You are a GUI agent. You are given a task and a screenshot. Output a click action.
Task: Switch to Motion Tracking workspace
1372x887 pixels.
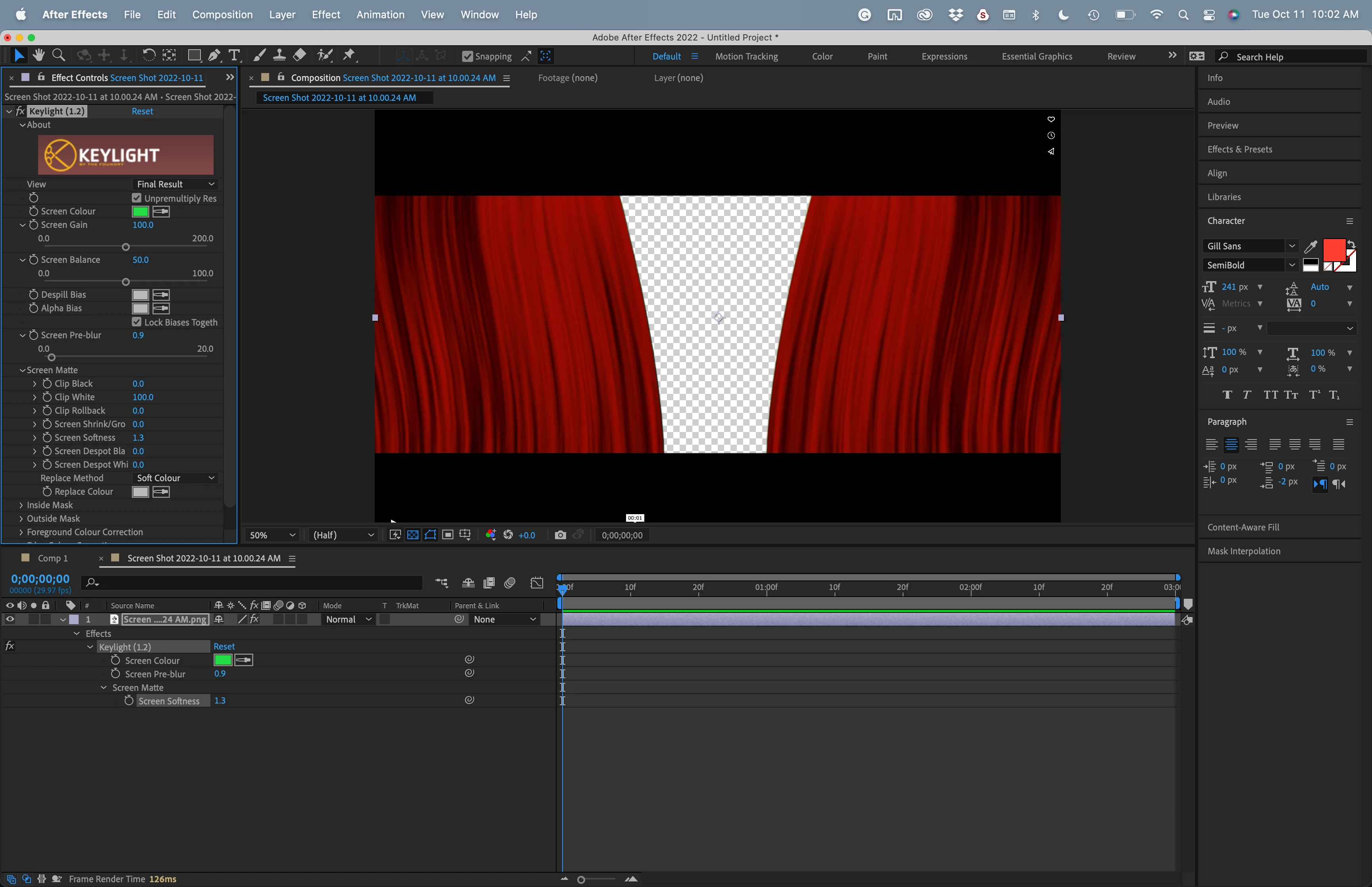point(746,56)
